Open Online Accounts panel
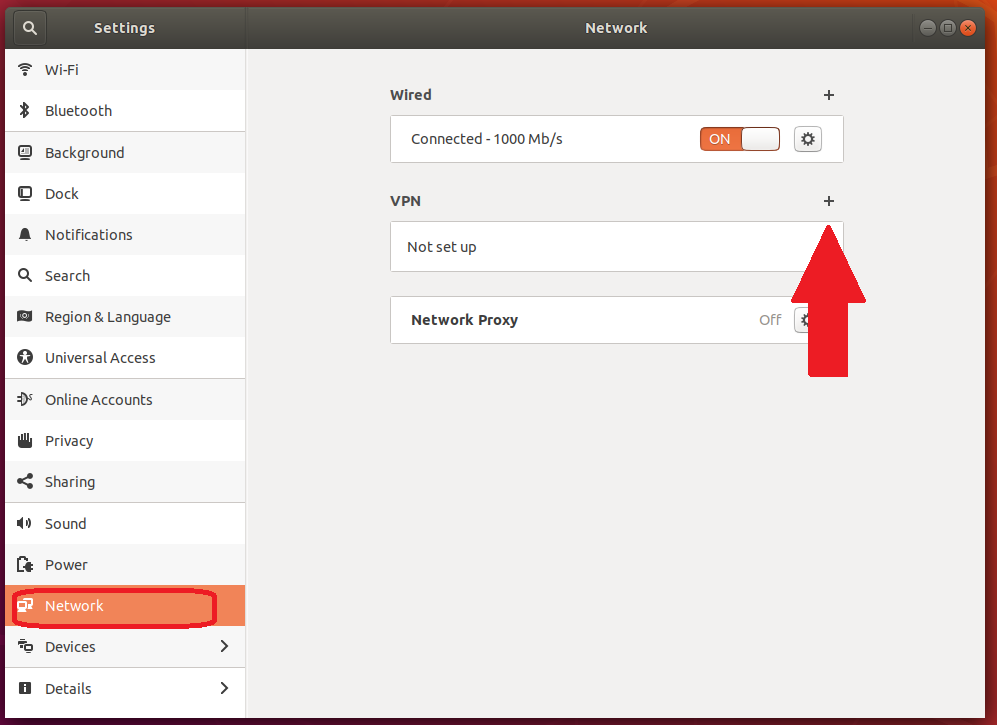This screenshot has width=997, height=725. coord(99,400)
